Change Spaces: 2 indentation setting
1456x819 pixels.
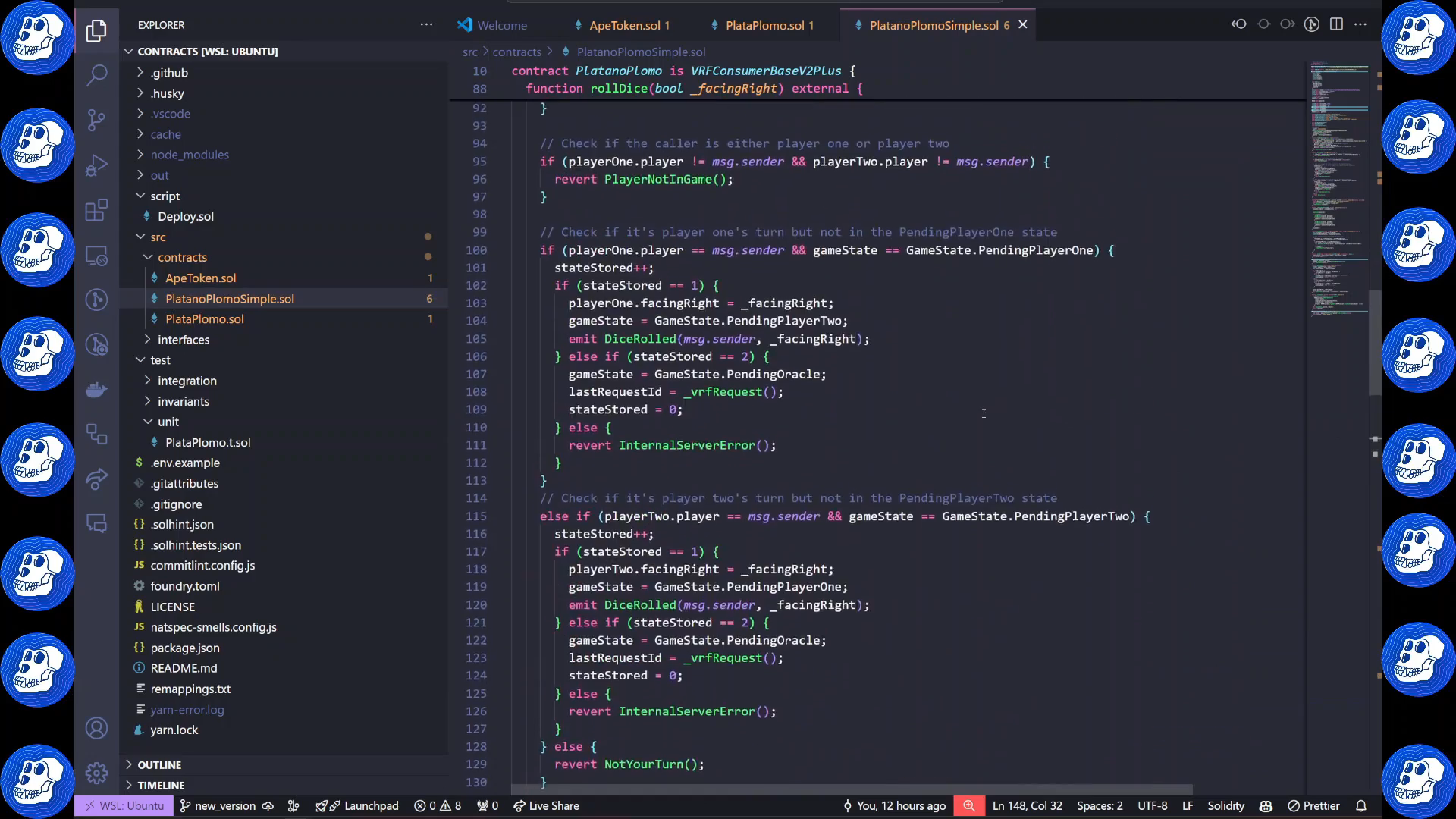point(1100,806)
